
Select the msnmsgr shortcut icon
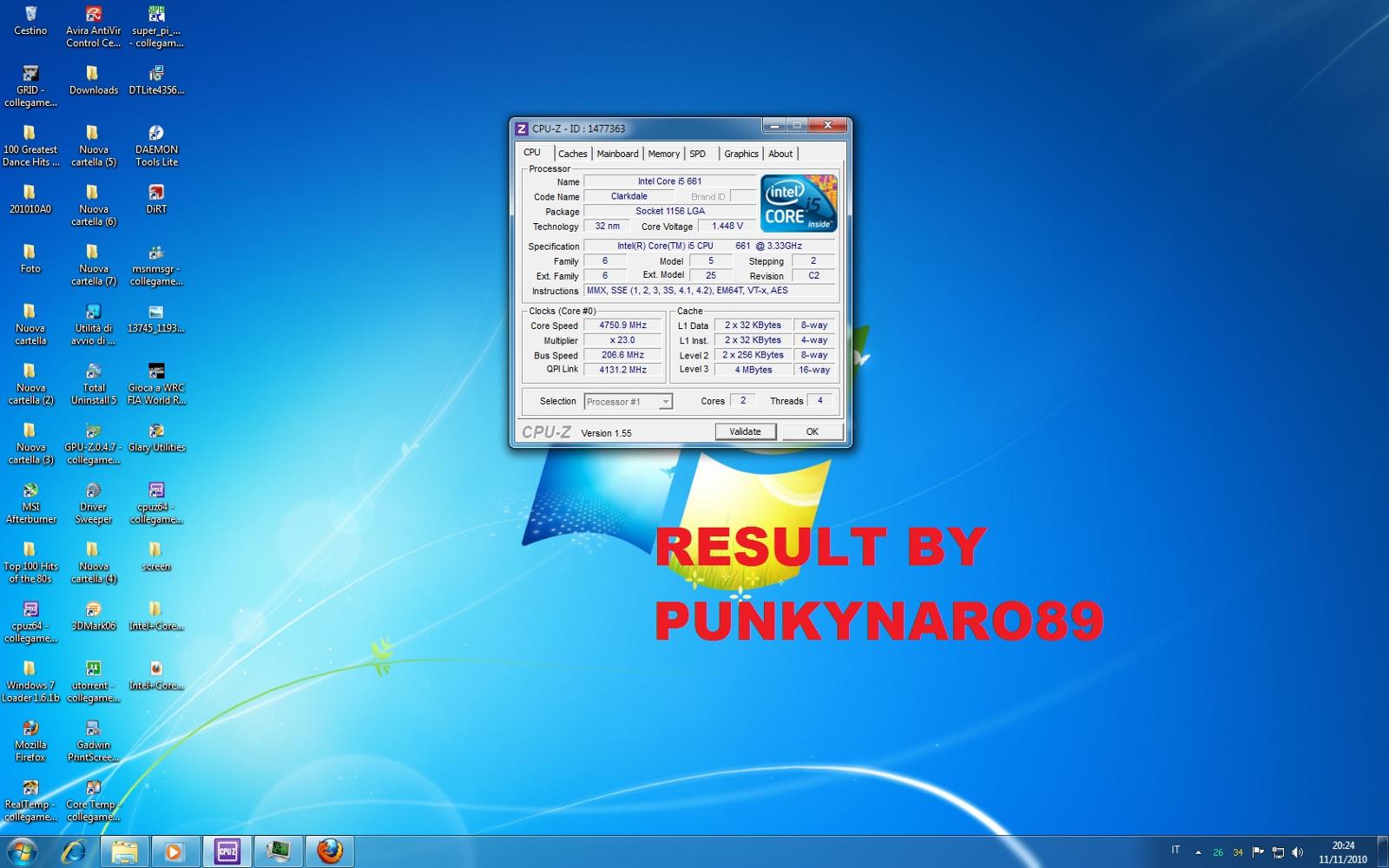[156, 266]
